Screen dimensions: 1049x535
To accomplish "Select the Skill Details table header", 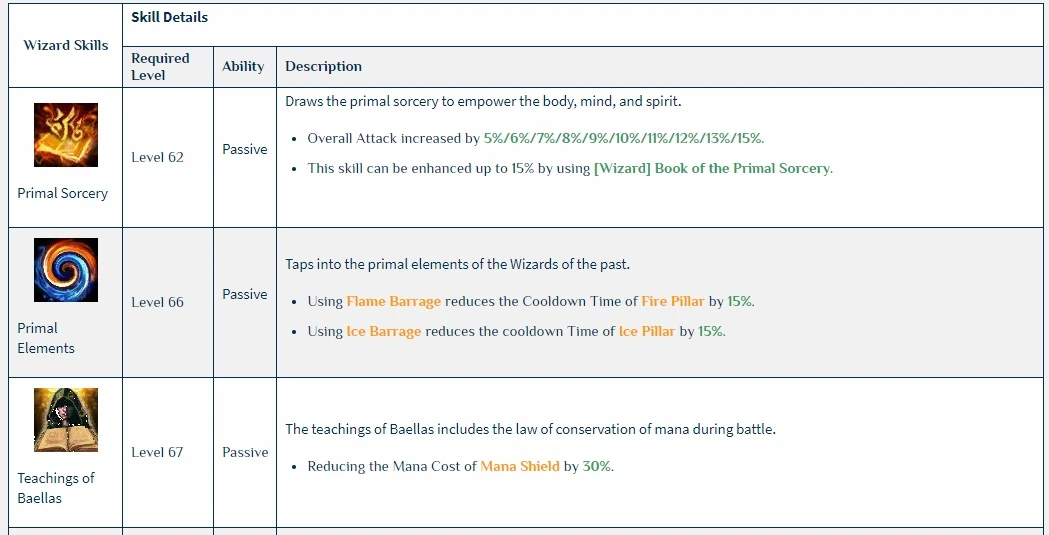I will point(170,17).
